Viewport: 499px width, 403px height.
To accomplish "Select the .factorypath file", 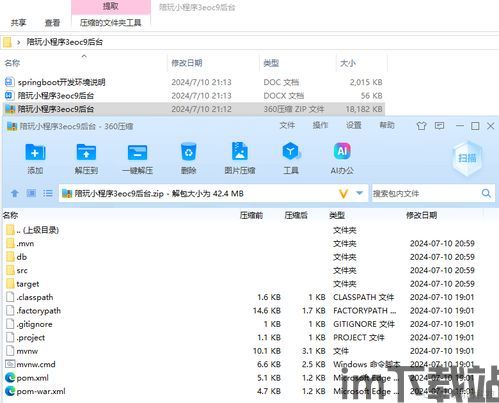I will (38, 311).
